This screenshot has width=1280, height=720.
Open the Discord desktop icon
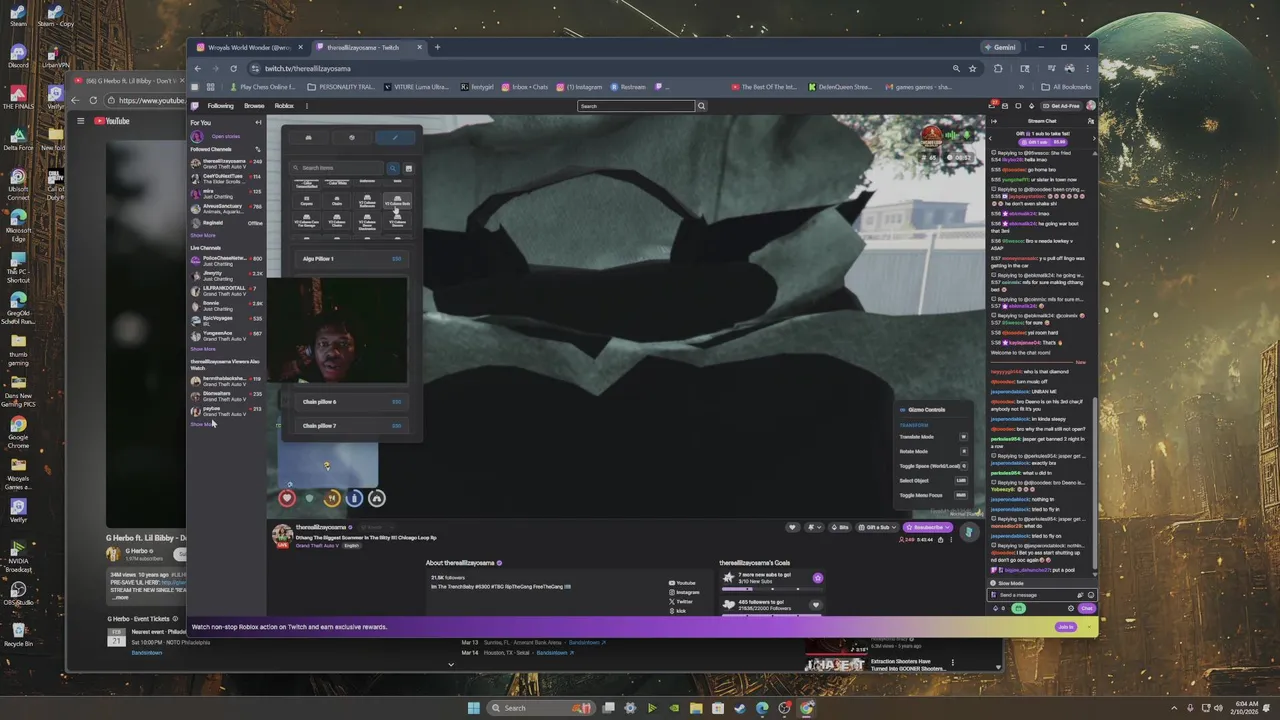click(x=18, y=55)
